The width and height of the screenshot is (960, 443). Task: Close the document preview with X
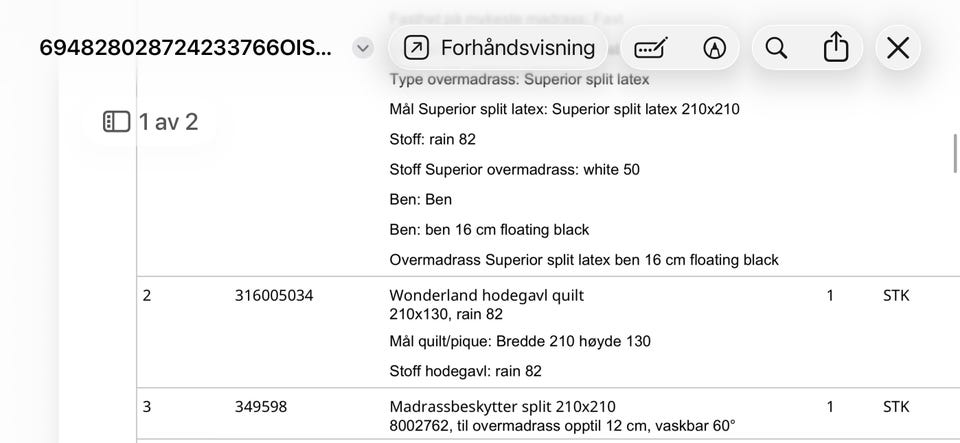(898, 47)
